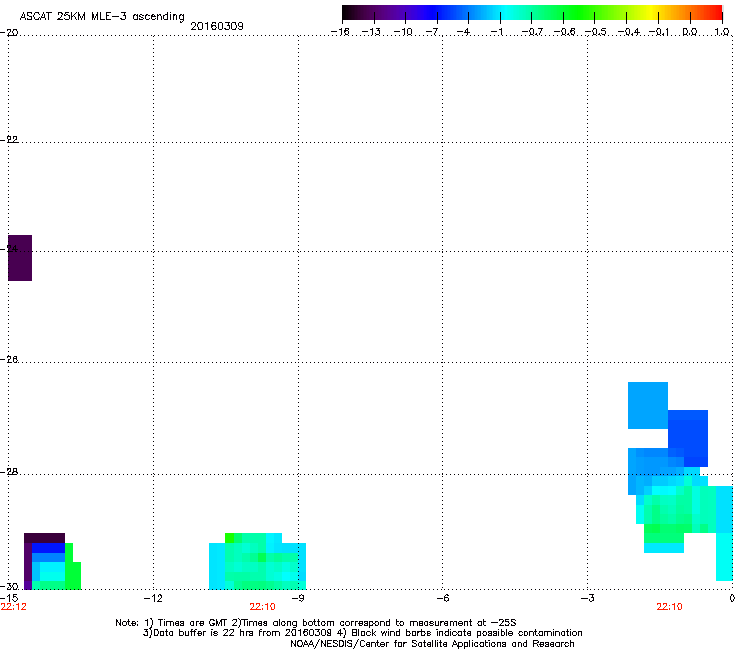The height and width of the screenshot is (650, 740).
Task: Click the color scale bar's dark purple end
Action: 352,12
